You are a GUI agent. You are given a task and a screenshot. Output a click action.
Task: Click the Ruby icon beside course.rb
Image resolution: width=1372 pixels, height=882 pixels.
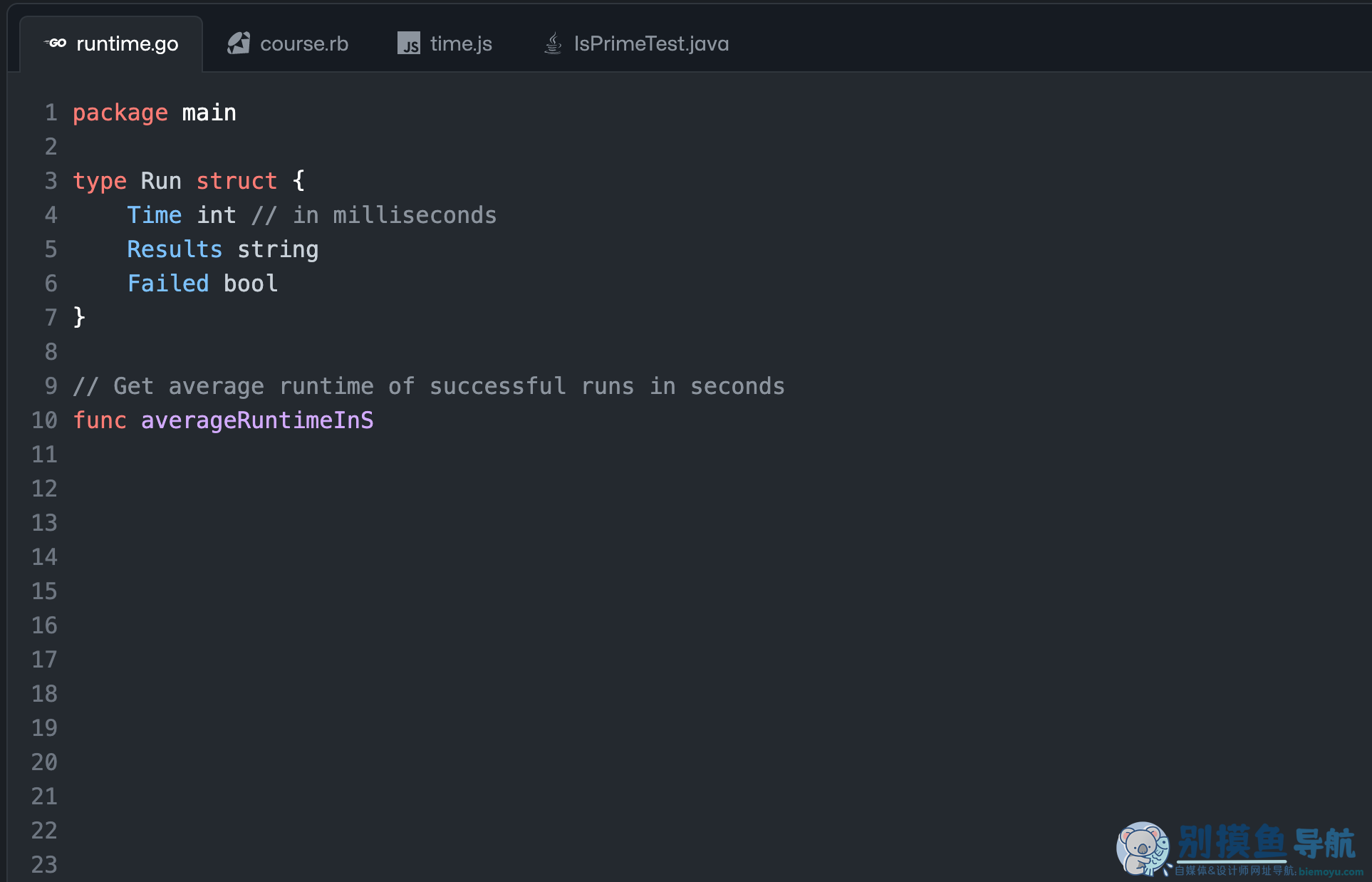[239, 43]
